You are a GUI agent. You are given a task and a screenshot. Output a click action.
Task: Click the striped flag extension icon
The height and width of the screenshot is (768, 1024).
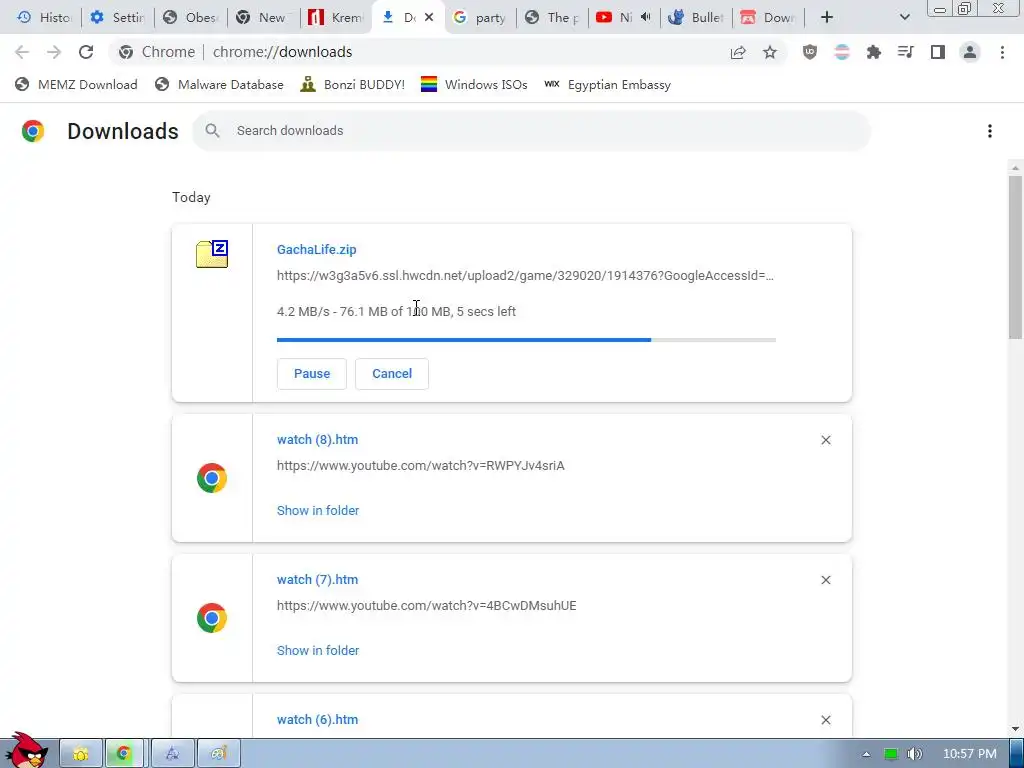(x=842, y=52)
